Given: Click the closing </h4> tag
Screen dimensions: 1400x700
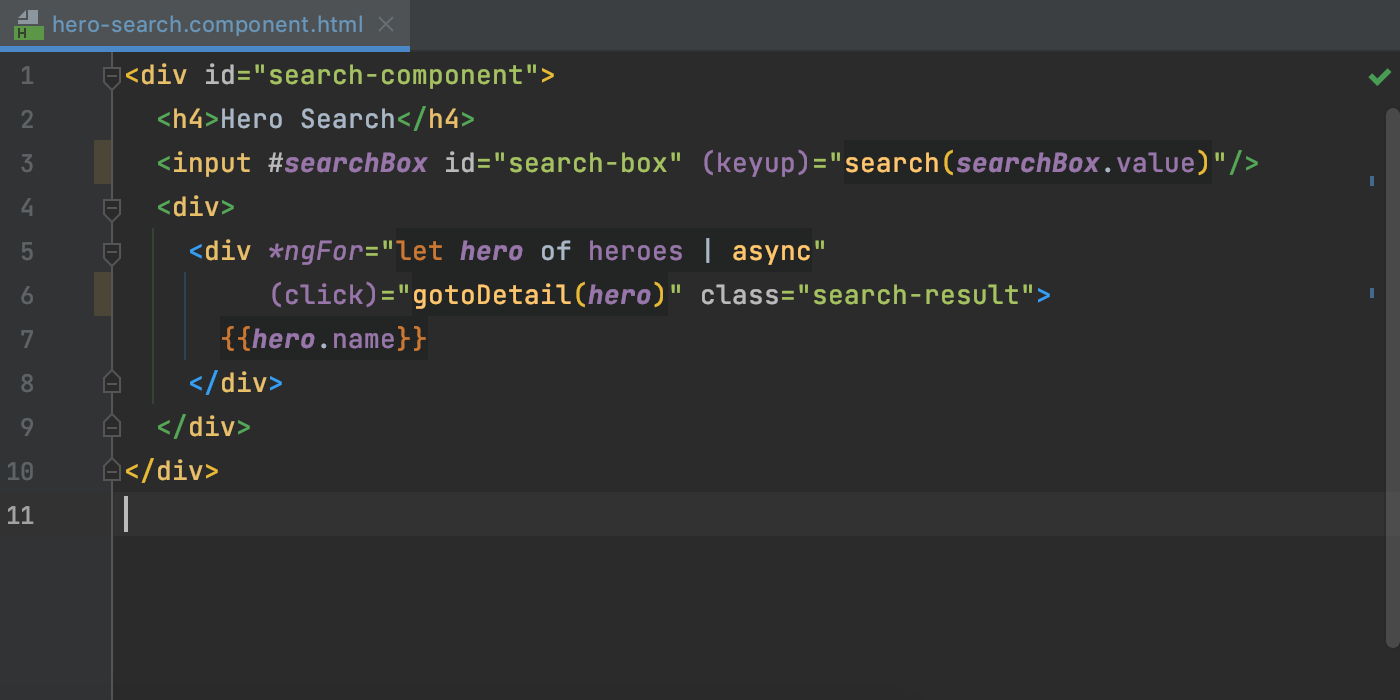Looking at the screenshot, I should (436, 120).
